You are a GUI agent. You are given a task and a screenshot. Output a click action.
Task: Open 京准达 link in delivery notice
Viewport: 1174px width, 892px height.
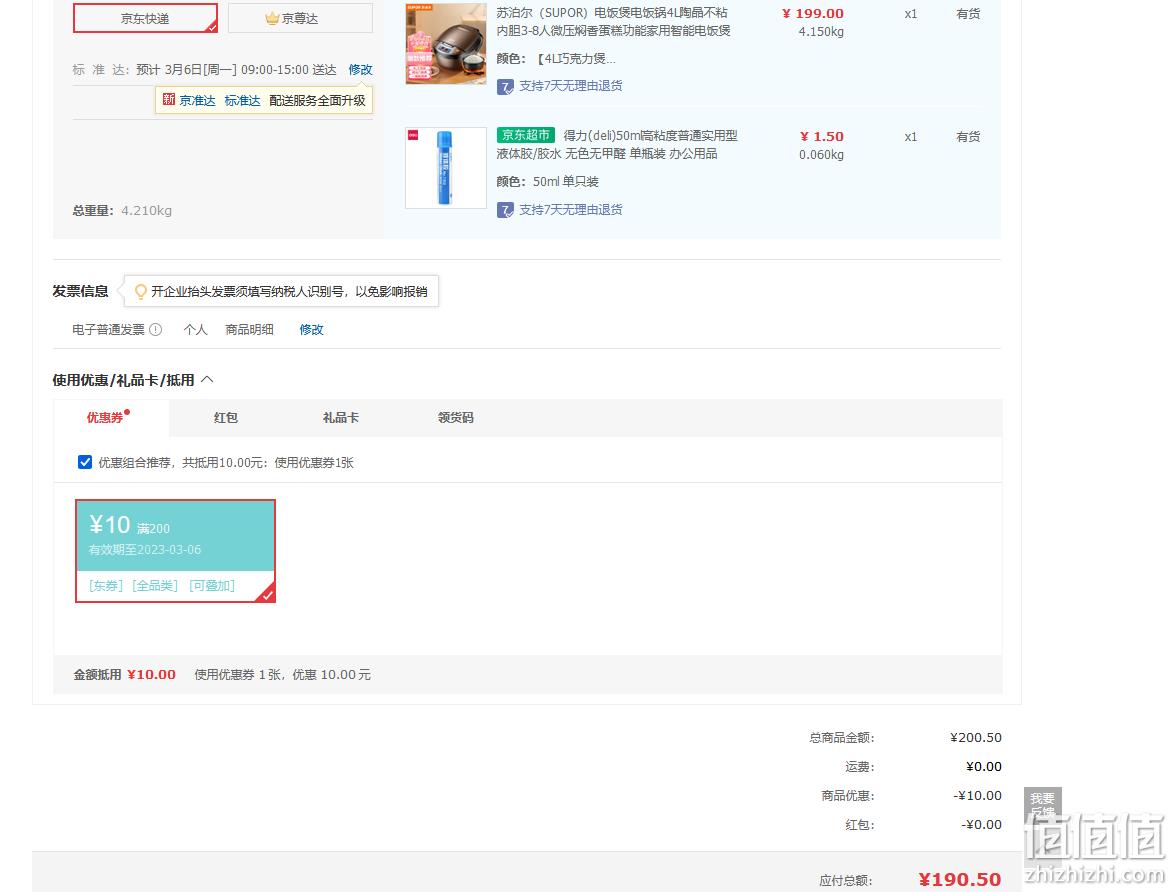[198, 100]
